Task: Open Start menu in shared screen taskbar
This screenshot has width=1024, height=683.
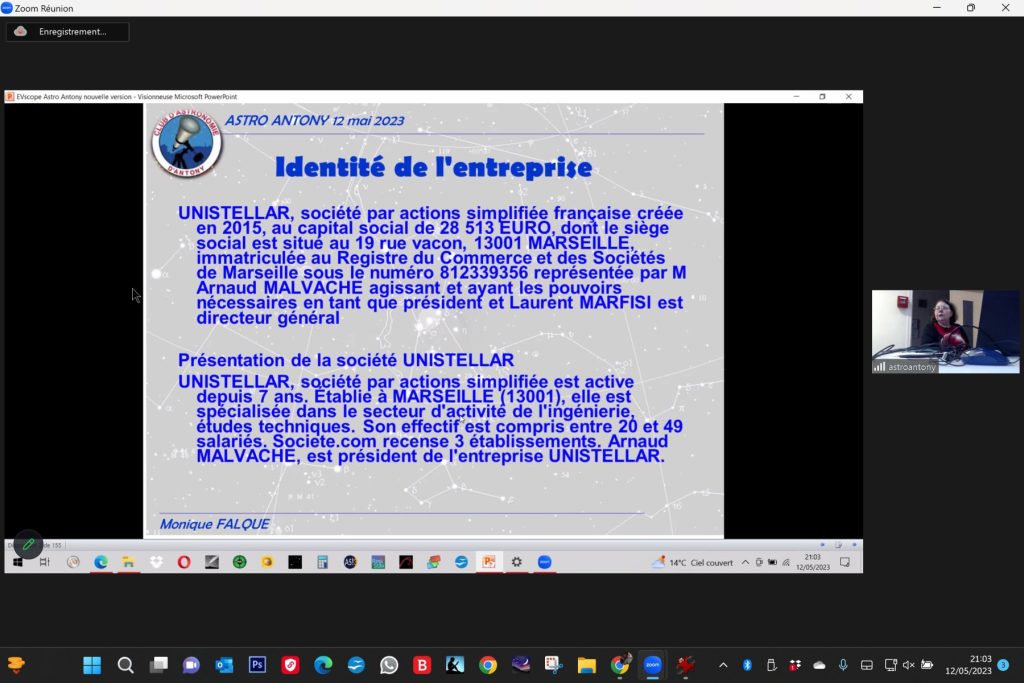Action: point(18,562)
